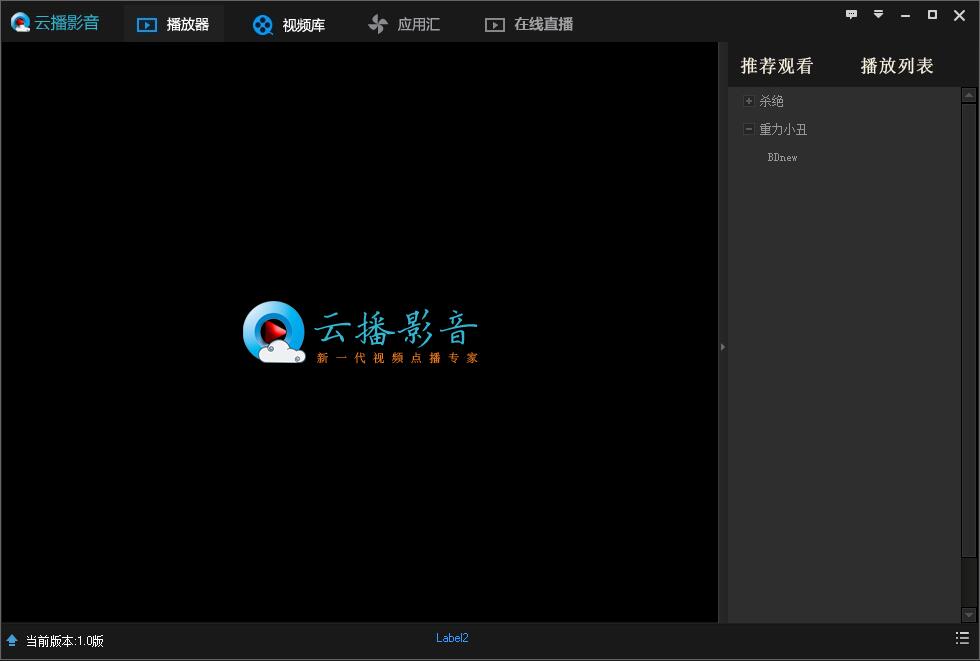Click the 当前版本:1.0版 version text
Viewport: 980px width, 661px height.
[x=65, y=641]
